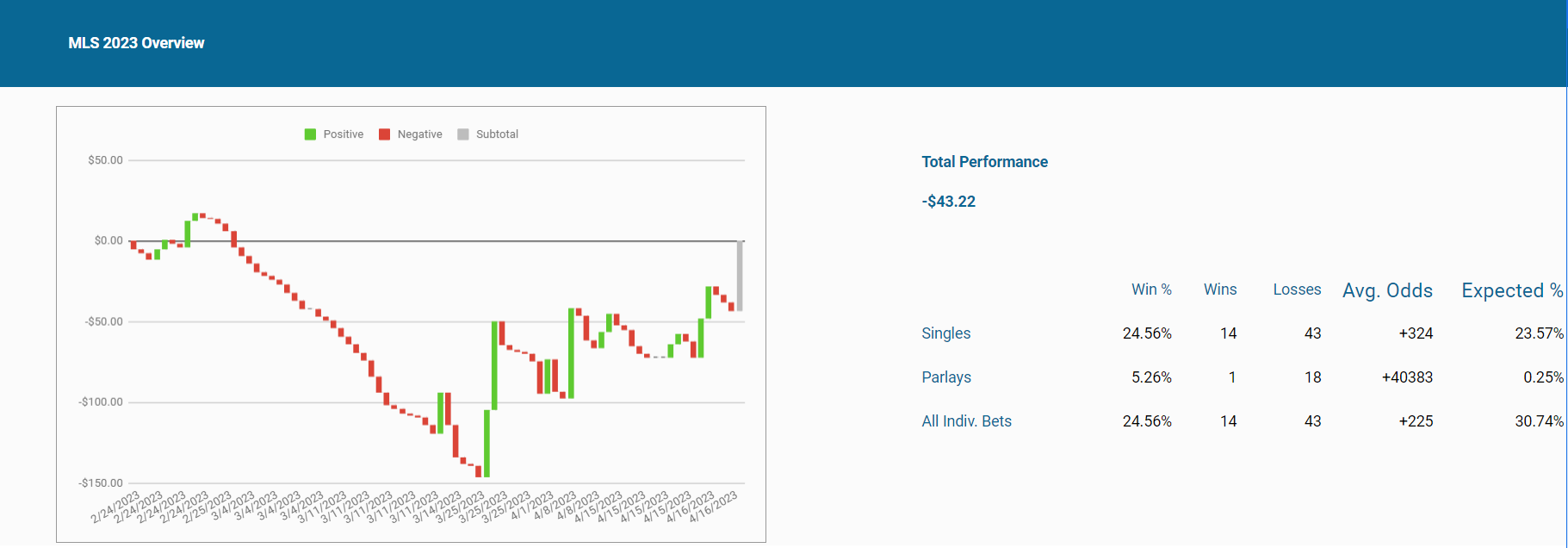
Task: Click the MLS 2023 Overview title
Action: click(x=136, y=43)
